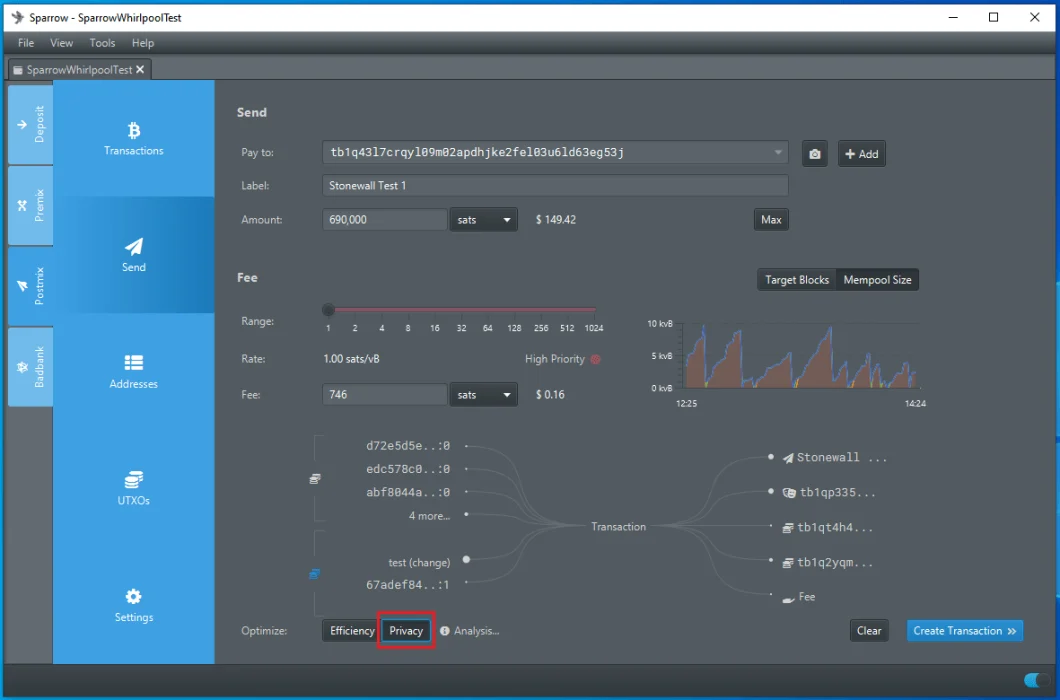This screenshot has height=700, width=1060.
Task: Optimize transaction for Efficiency
Action: tap(352, 631)
